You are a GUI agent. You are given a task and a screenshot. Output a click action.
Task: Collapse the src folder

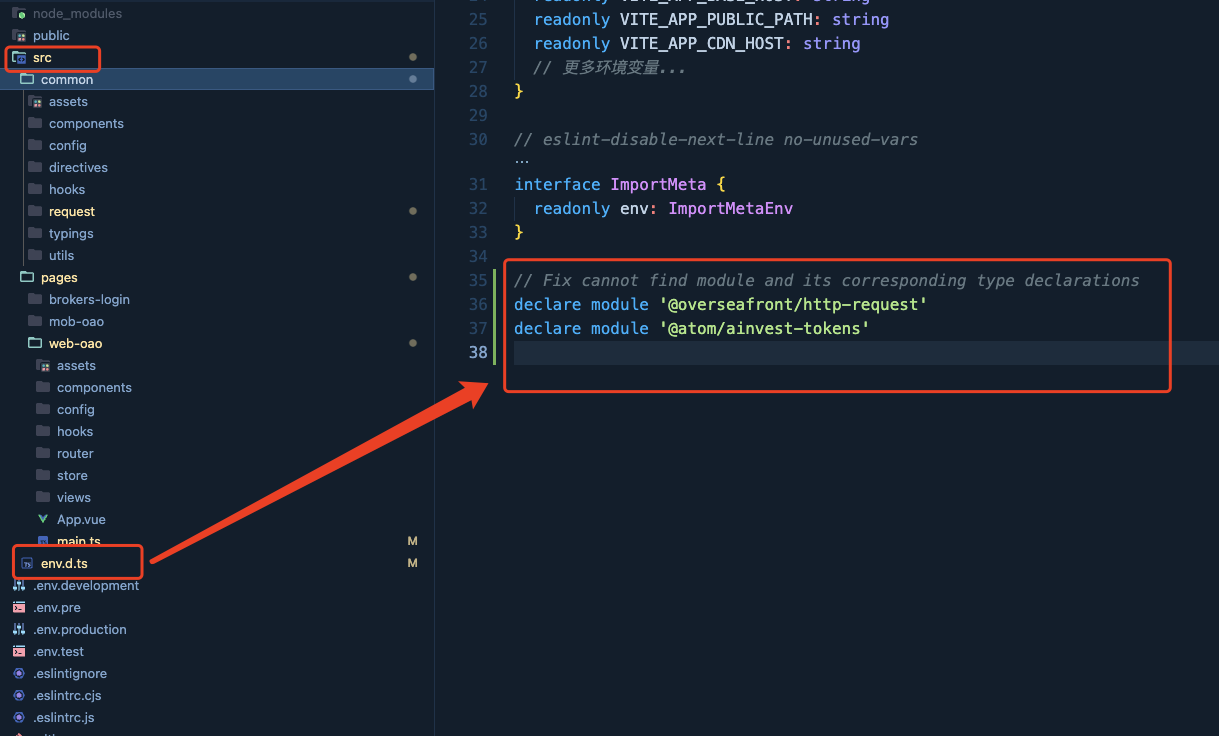[42, 57]
